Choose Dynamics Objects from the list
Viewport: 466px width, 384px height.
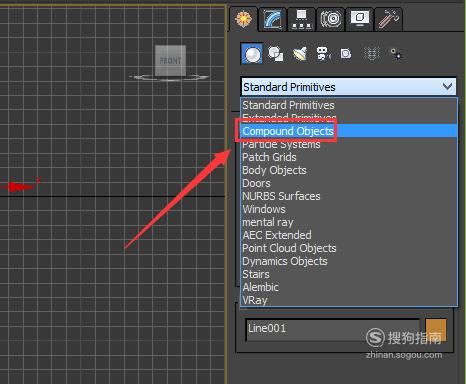[349, 261]
